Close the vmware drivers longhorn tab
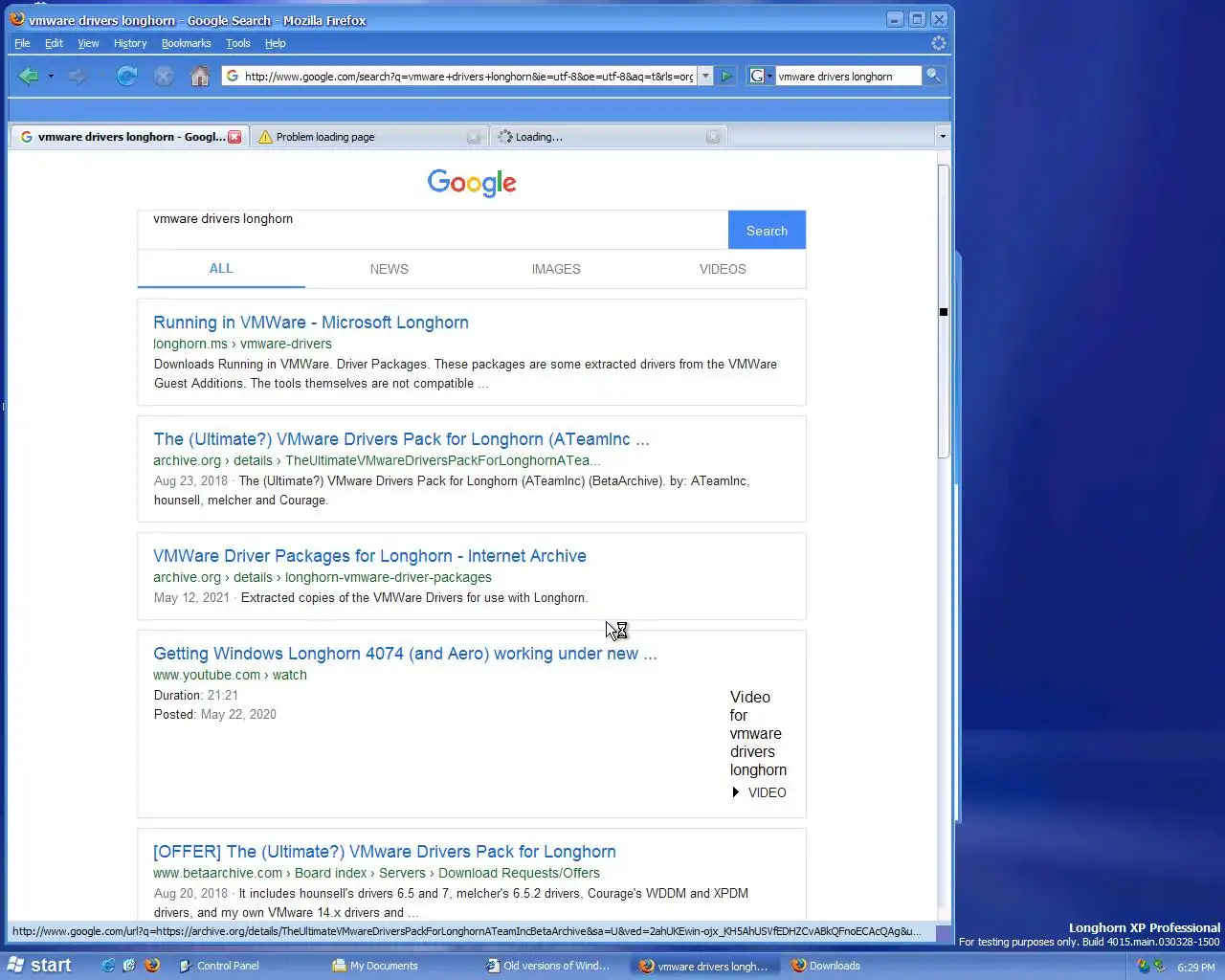1225x980 pixels. [x=234, y=137]
